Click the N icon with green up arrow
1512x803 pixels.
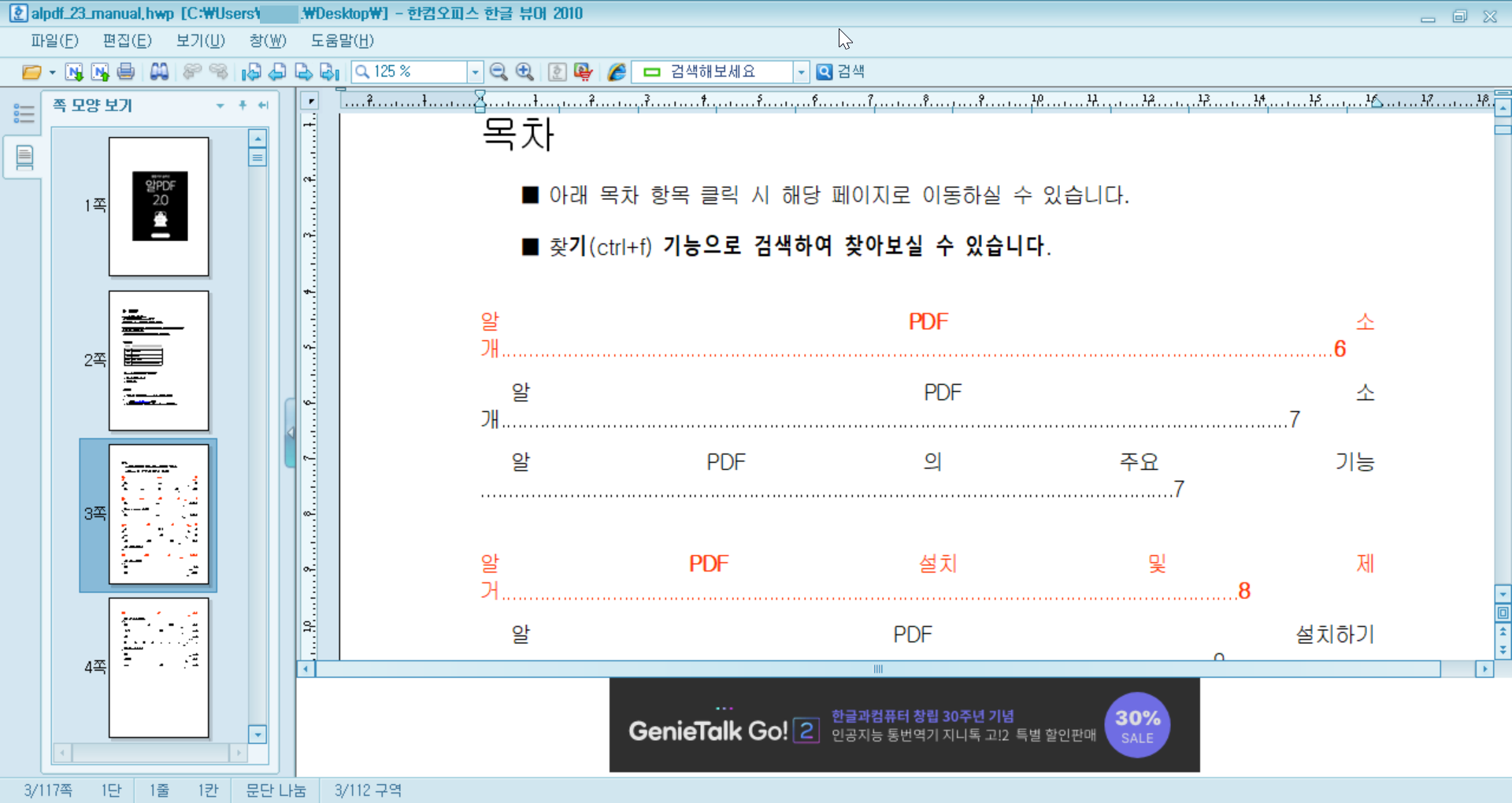100,72
